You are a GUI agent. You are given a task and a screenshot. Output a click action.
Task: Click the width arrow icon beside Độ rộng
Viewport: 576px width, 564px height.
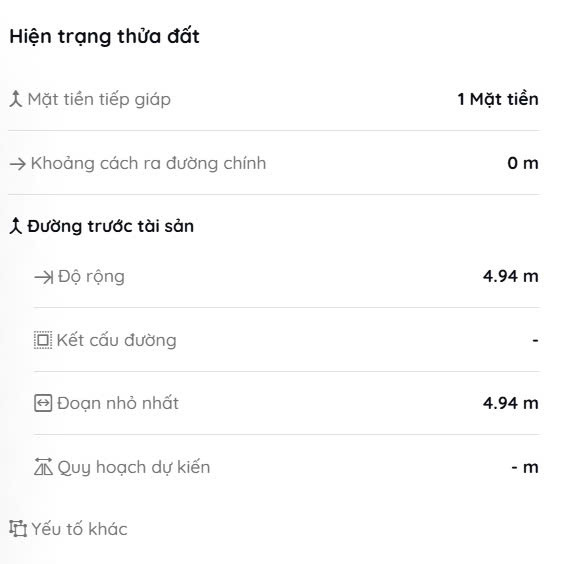pos(44,277)
